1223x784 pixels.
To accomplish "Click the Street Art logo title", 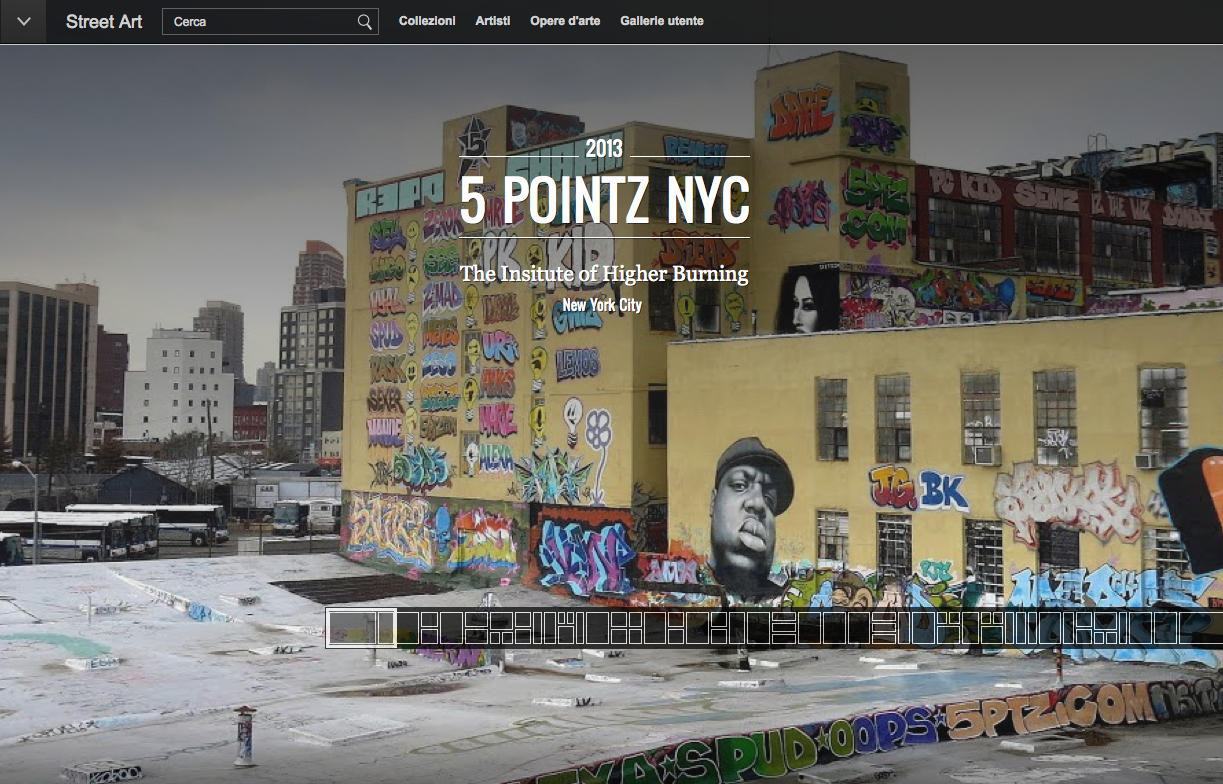I will [x=104, y=21].
